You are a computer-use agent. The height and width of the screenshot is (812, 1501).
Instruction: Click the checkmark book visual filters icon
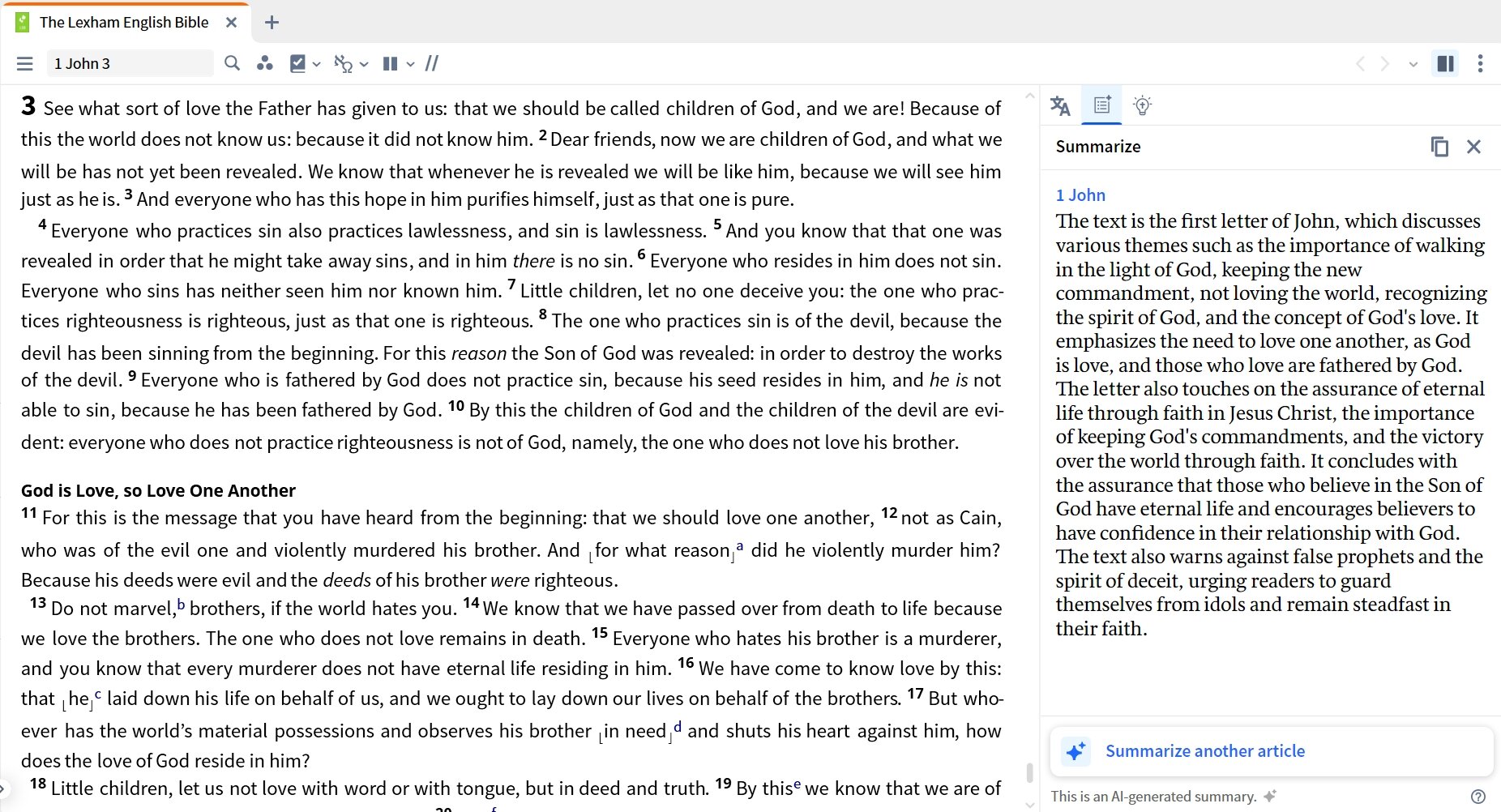click(x=298, y=63)
